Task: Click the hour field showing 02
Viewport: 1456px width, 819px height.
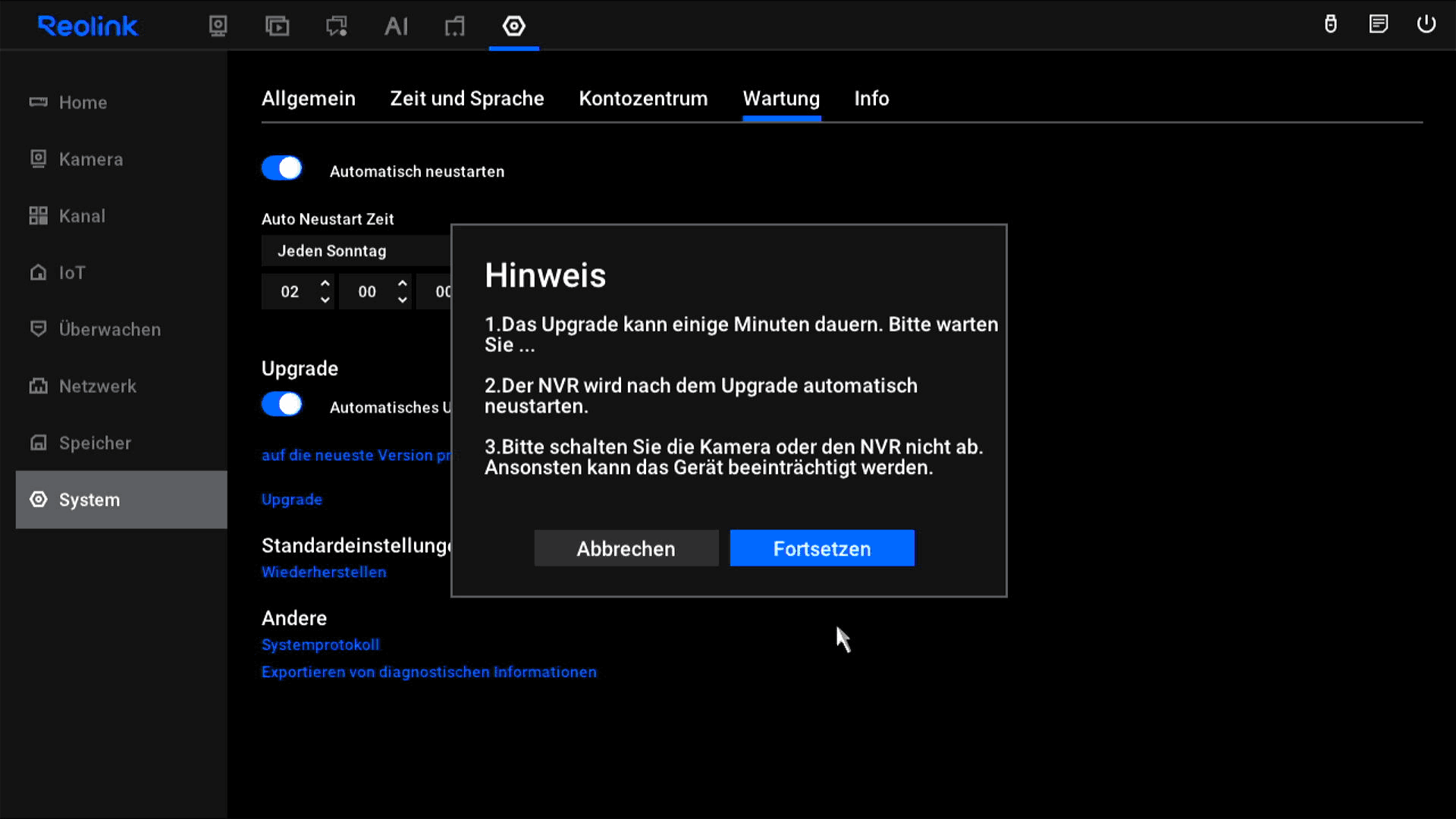Action: click(x=290, y=292)
